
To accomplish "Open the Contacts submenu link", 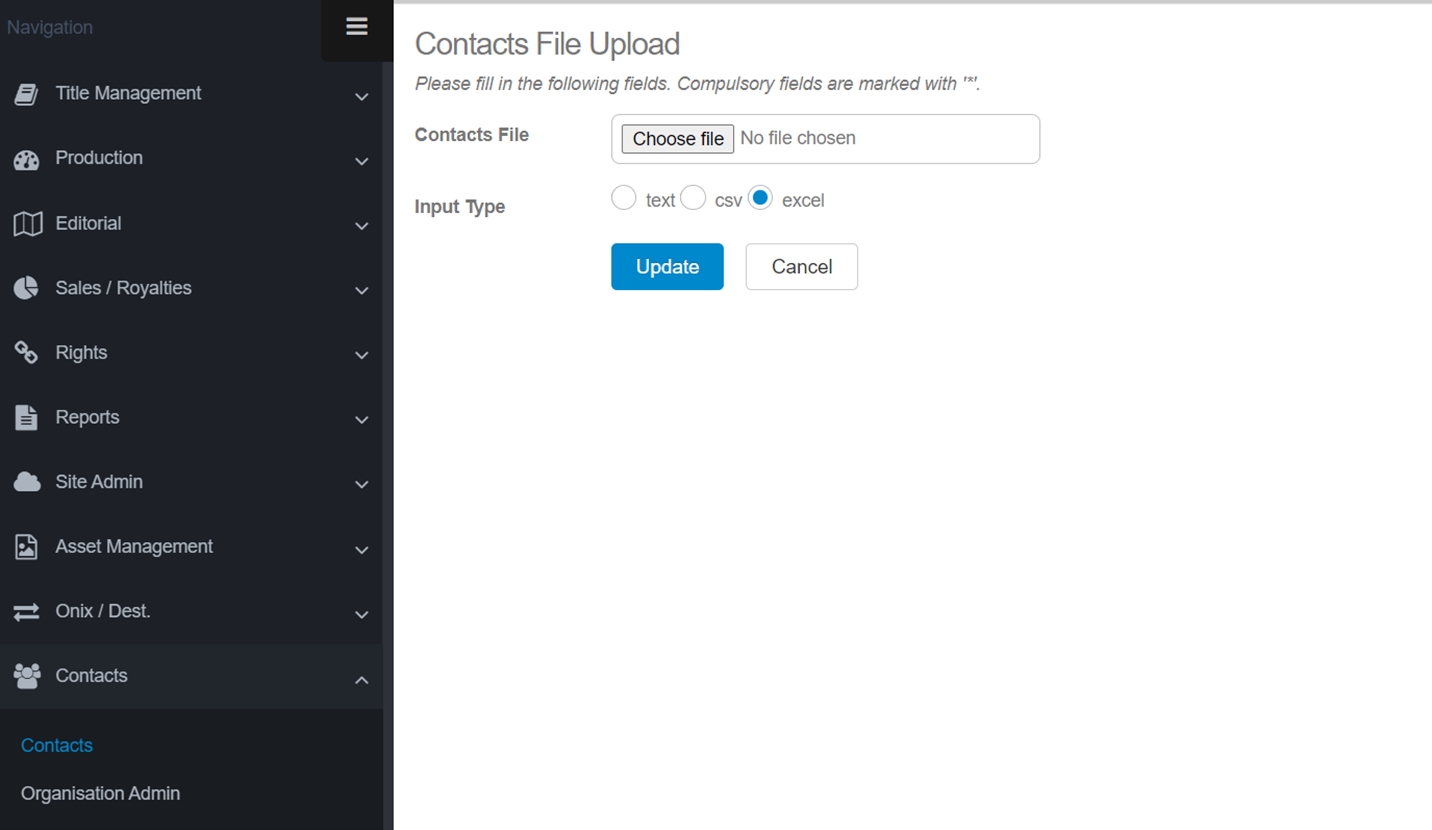I will [57, 745].
